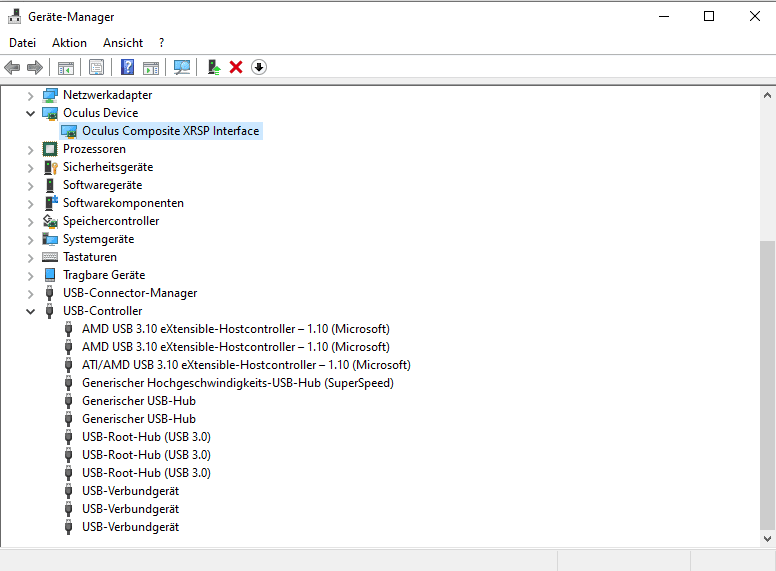The height and width of the screenshot is (571, 776).
Task: Expand the Tastaturen node
Action: [x=30, y=257]
